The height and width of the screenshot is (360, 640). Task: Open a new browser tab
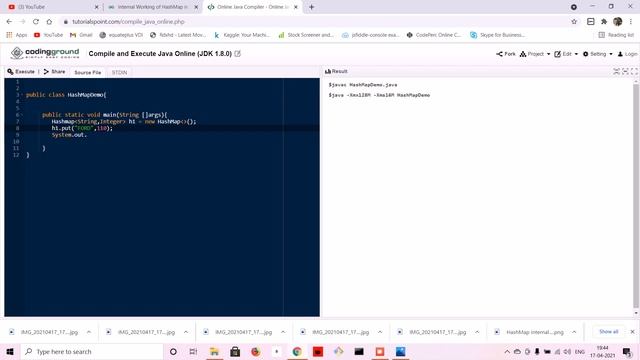(x=311, y=7)
